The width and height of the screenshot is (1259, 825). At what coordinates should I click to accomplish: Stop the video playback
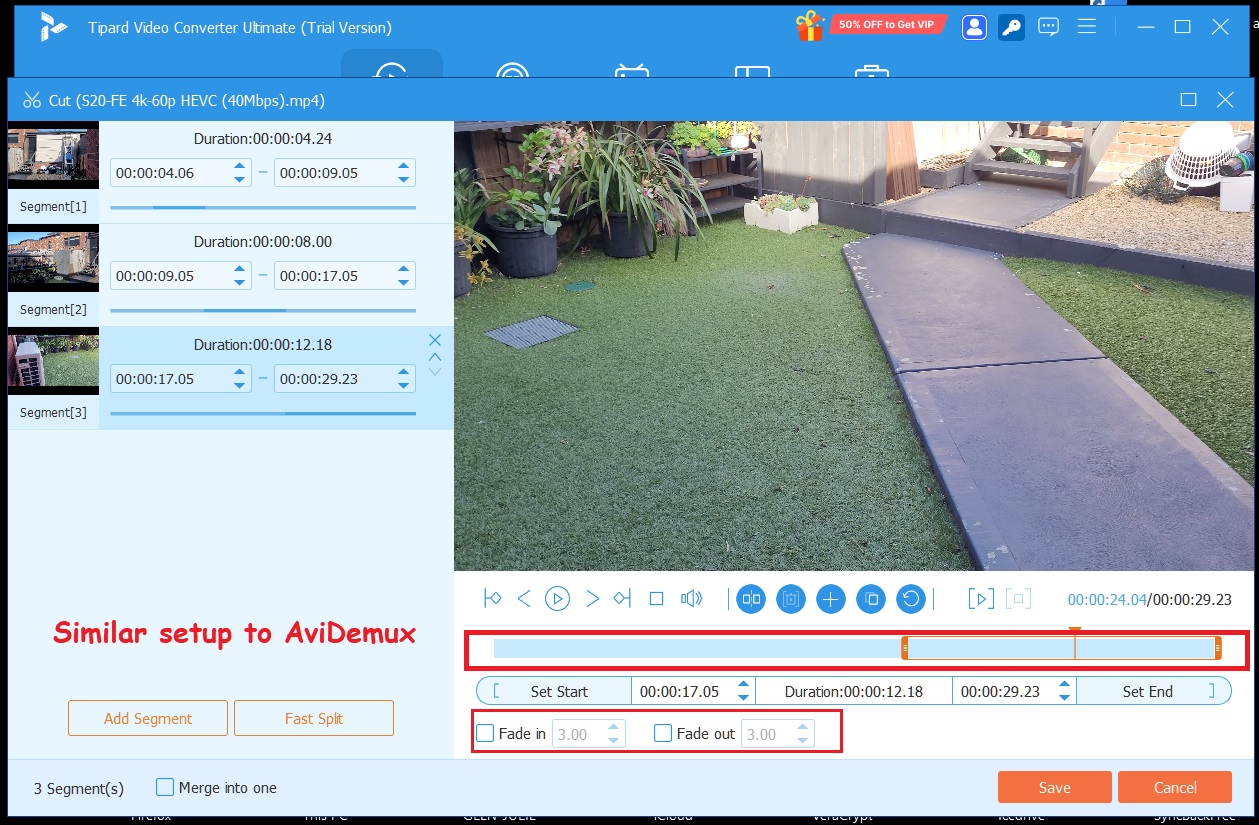click(657, 599)
